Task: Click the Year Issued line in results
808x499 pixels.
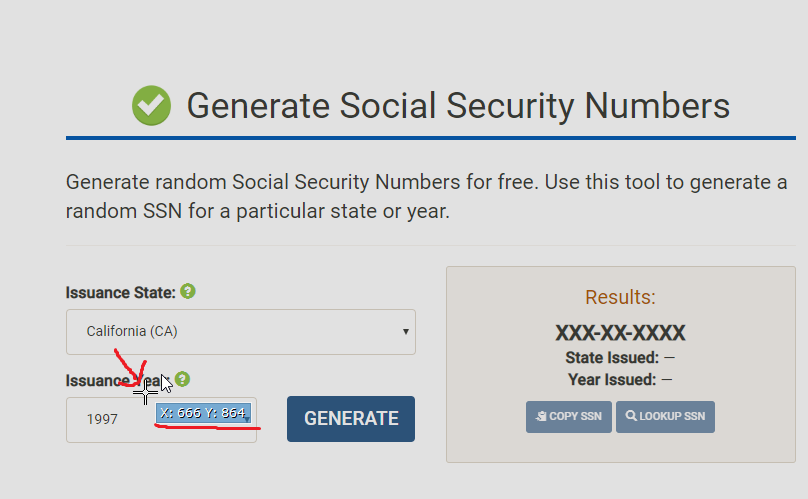Action: tap(620, 379)
